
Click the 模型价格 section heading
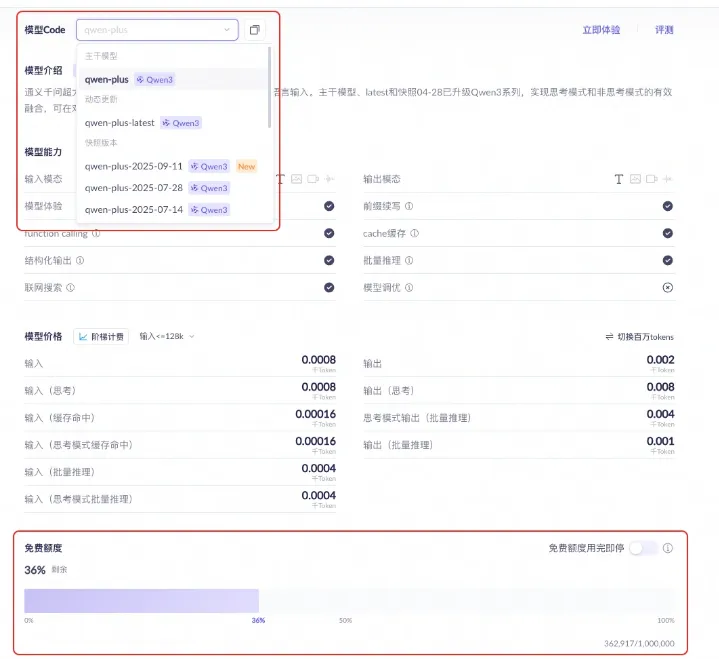point(43,337)
